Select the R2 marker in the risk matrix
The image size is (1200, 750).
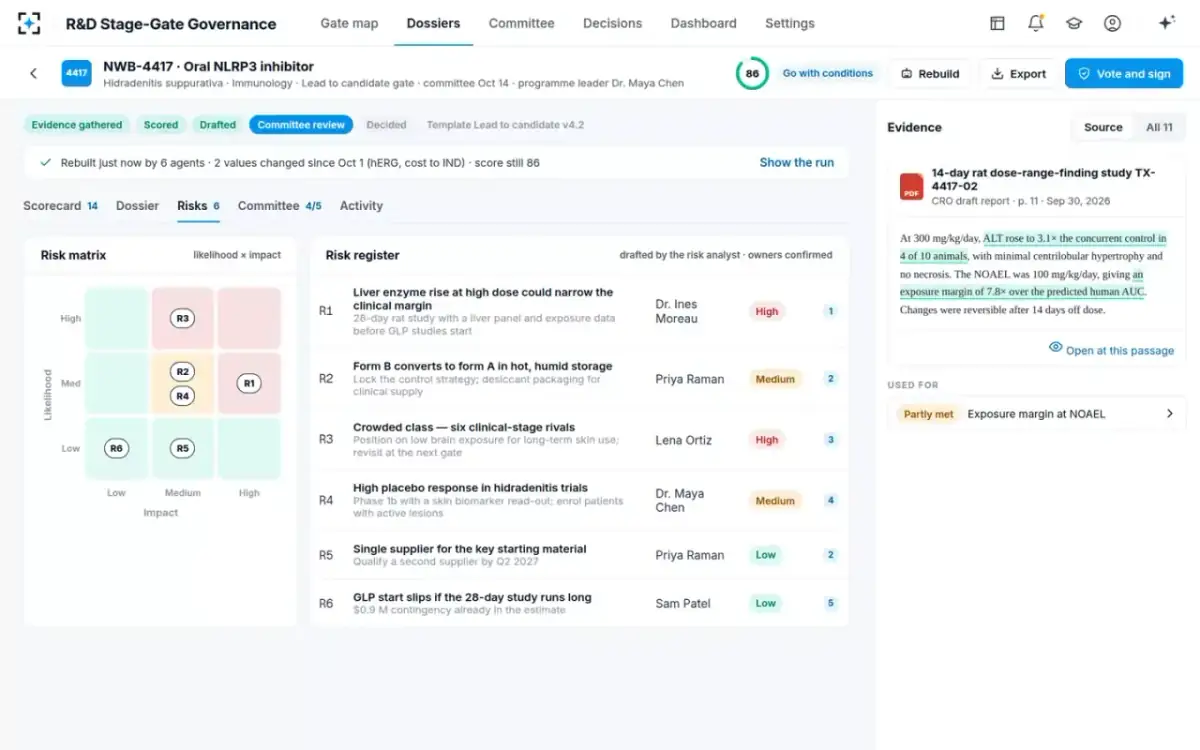point(182,371)
